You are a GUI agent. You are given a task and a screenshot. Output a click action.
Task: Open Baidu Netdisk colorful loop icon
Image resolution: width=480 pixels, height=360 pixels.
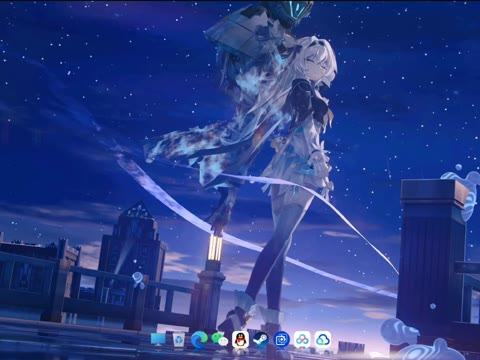tap(302, 340)
